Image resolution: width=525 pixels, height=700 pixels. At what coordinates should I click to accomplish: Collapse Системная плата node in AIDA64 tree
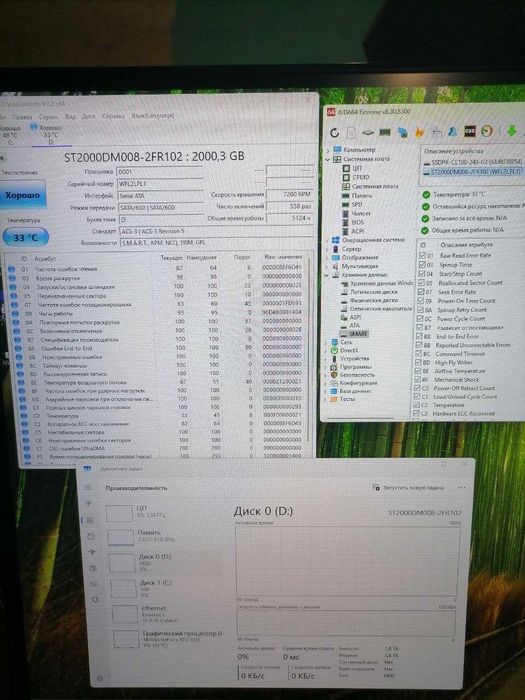coord(329,159)
